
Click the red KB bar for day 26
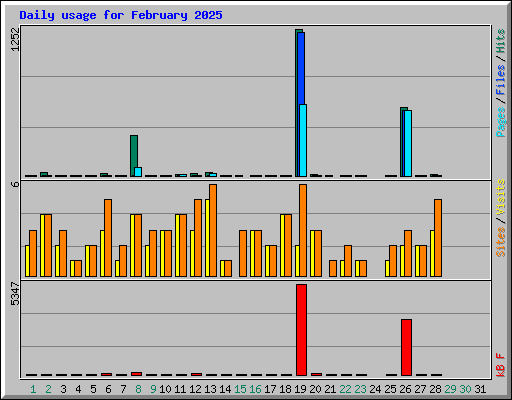(407, 347)
